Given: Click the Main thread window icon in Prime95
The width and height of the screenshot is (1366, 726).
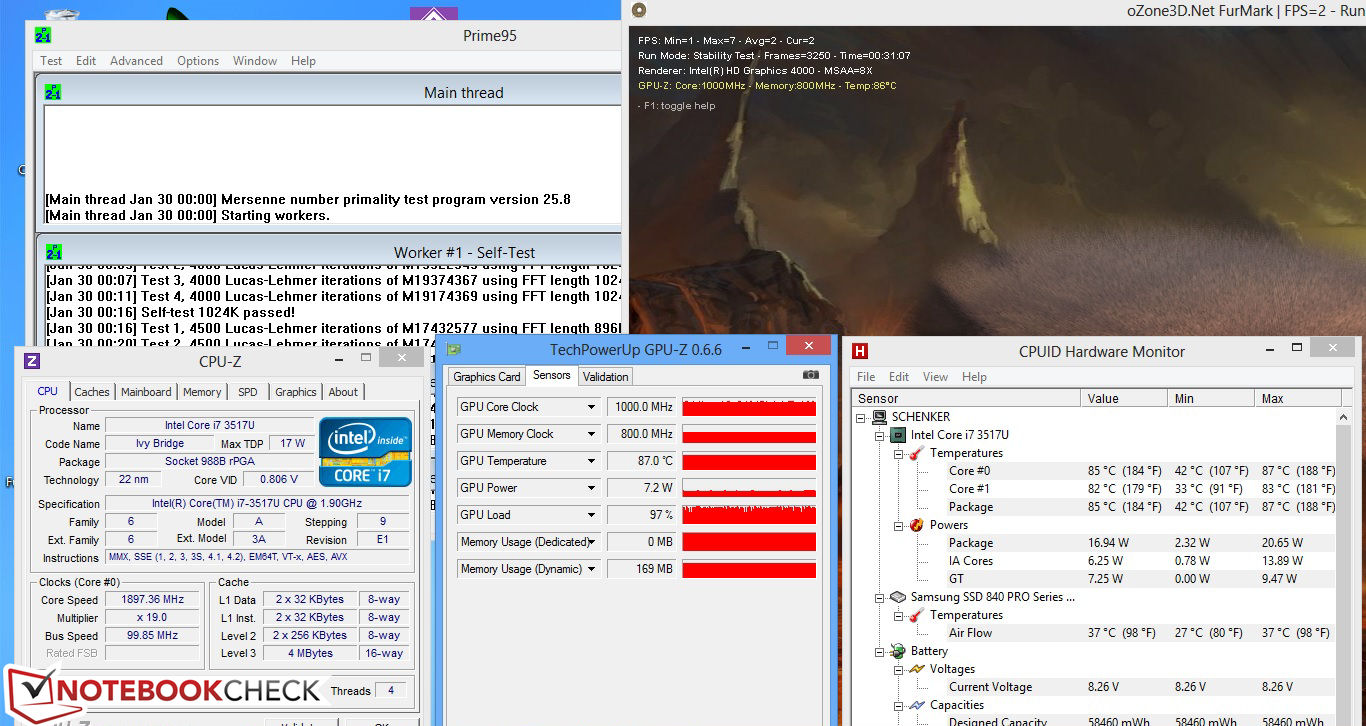Looking at the screenshot, I should [x=53, y=92].
